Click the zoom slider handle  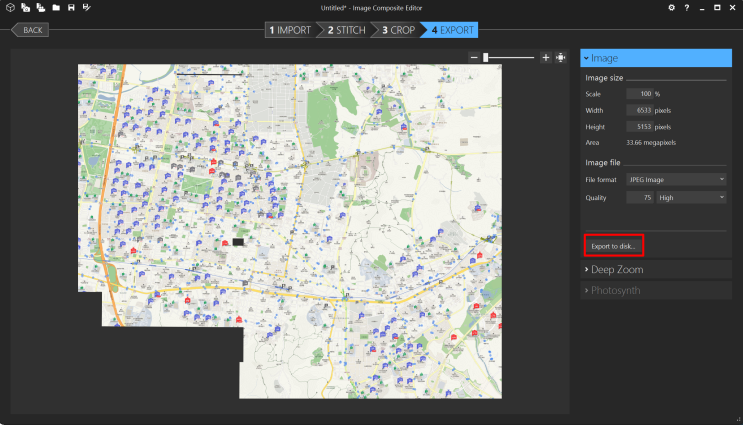pyautogui.click(x=486, y=58)
